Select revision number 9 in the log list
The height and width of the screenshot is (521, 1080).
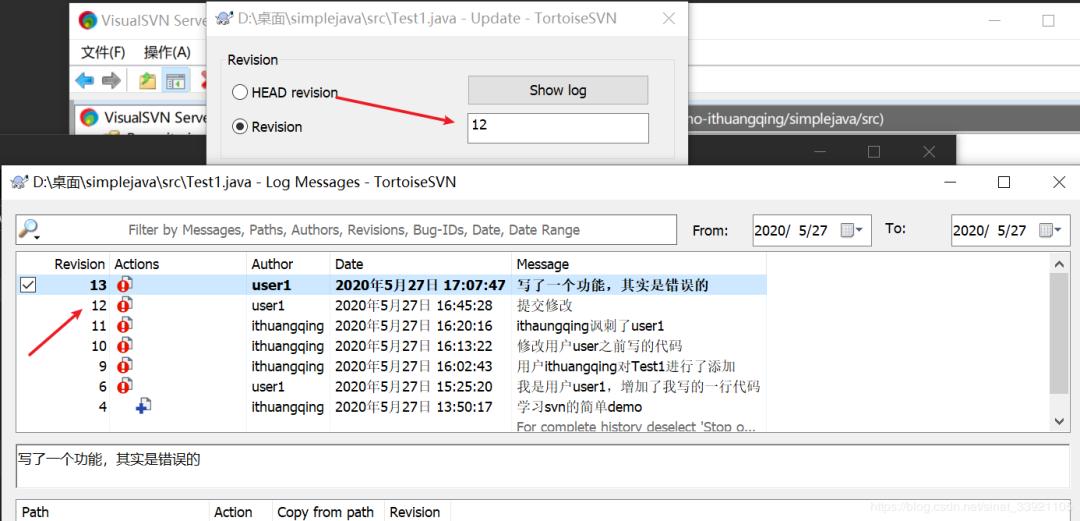click(x=103, y=366)
